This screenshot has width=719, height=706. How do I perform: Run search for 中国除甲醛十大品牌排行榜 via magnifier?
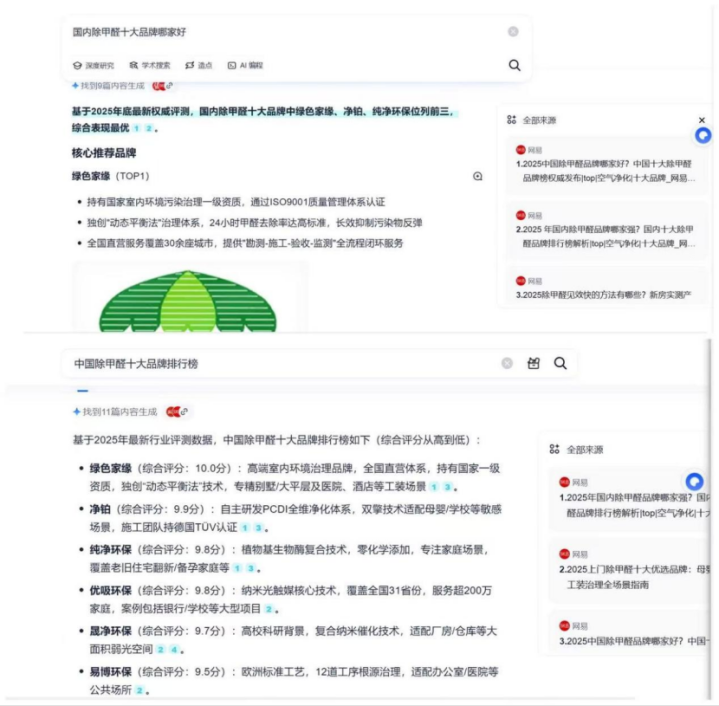pyautogui.click(x=560, y=364)
